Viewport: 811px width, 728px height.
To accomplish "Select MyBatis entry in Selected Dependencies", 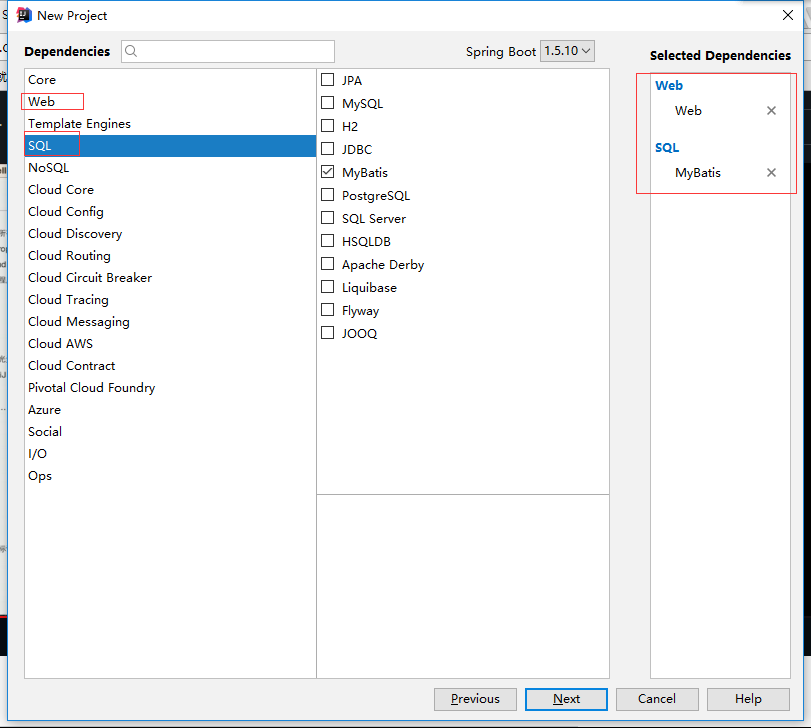I will click(x=698, y=173).
